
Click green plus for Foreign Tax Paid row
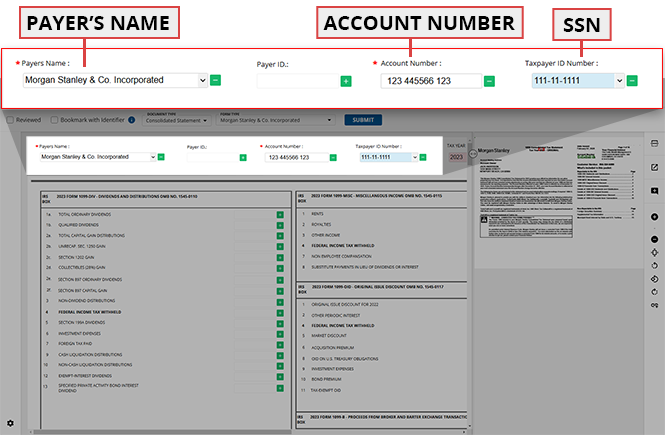[x=281, y=343]
